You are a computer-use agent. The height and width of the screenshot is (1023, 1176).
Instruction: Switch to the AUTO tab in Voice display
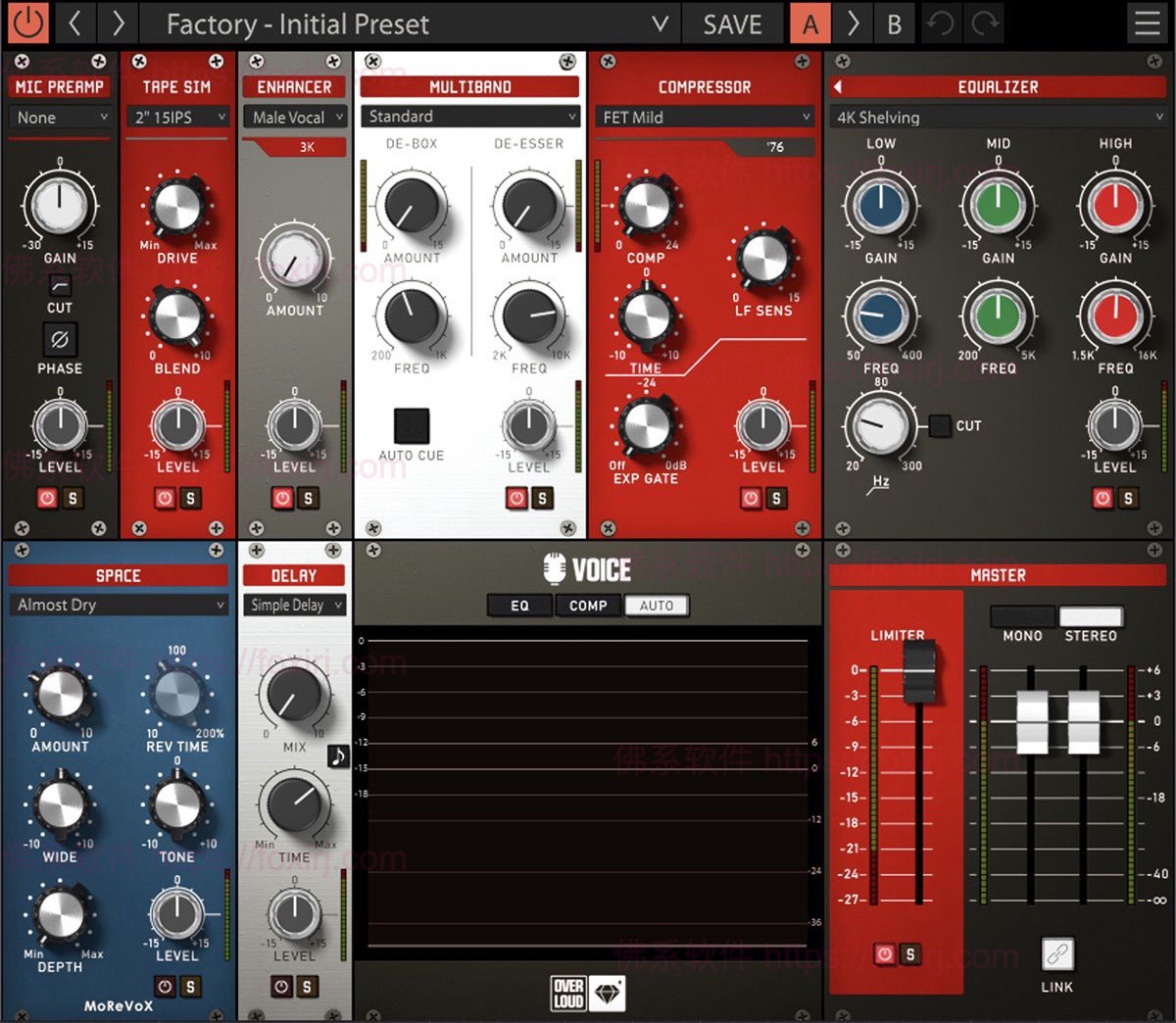[x=656, y=606]
